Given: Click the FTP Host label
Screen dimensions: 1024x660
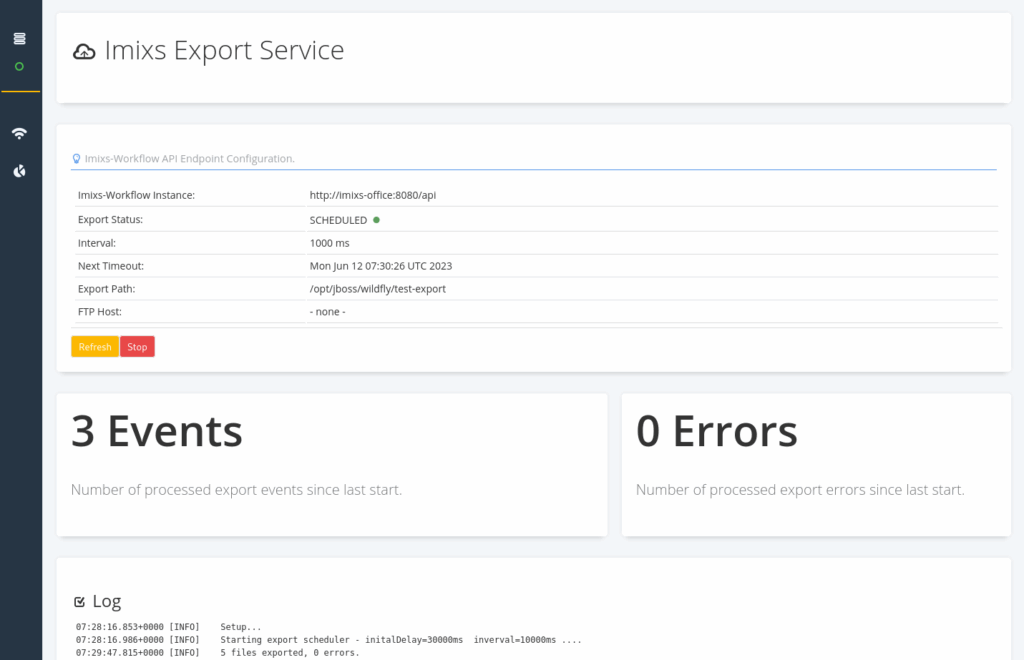Looking at the screenshot, I should (x=100, y=311).
